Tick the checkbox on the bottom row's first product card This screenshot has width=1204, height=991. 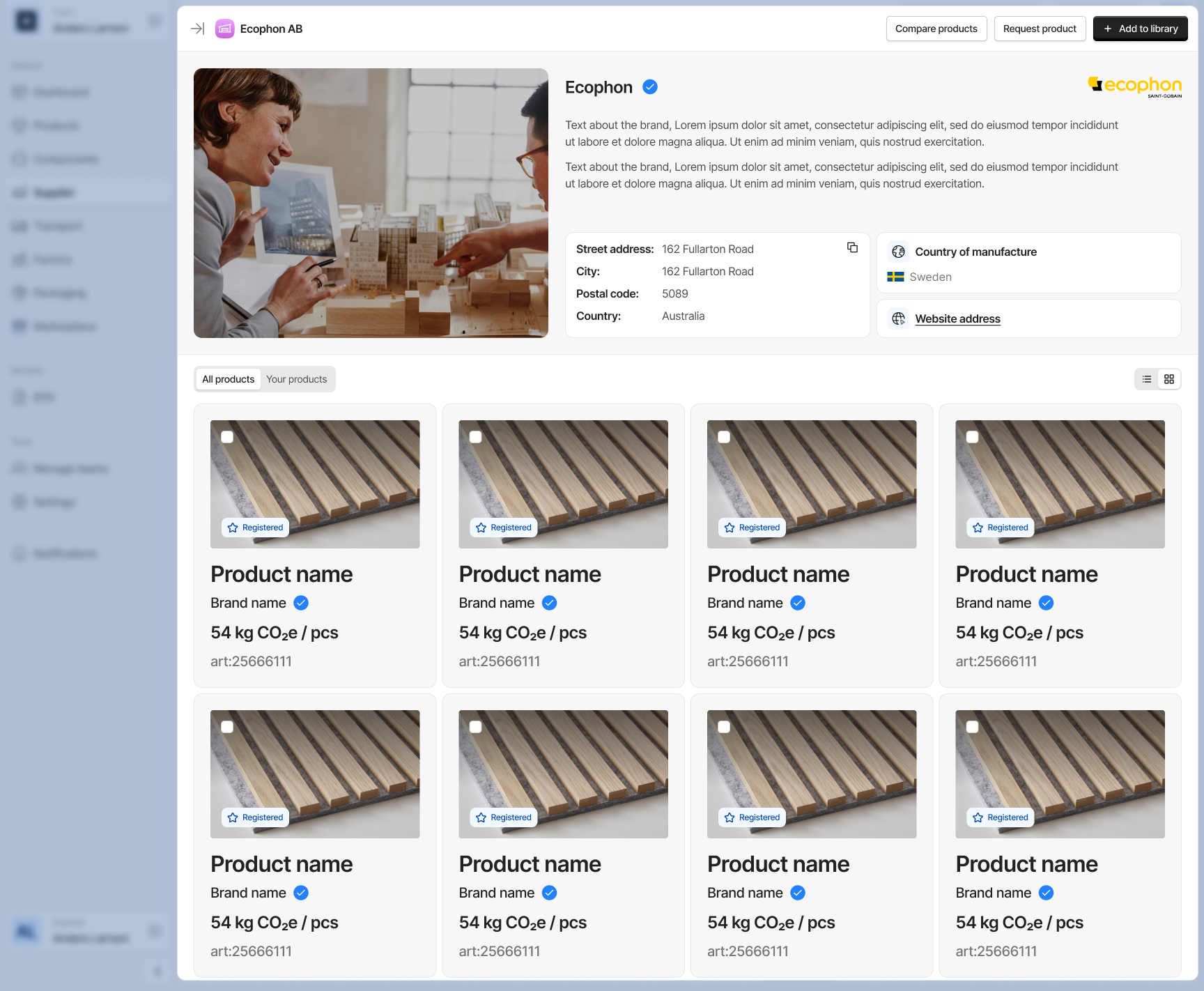(x=227, y=727)
